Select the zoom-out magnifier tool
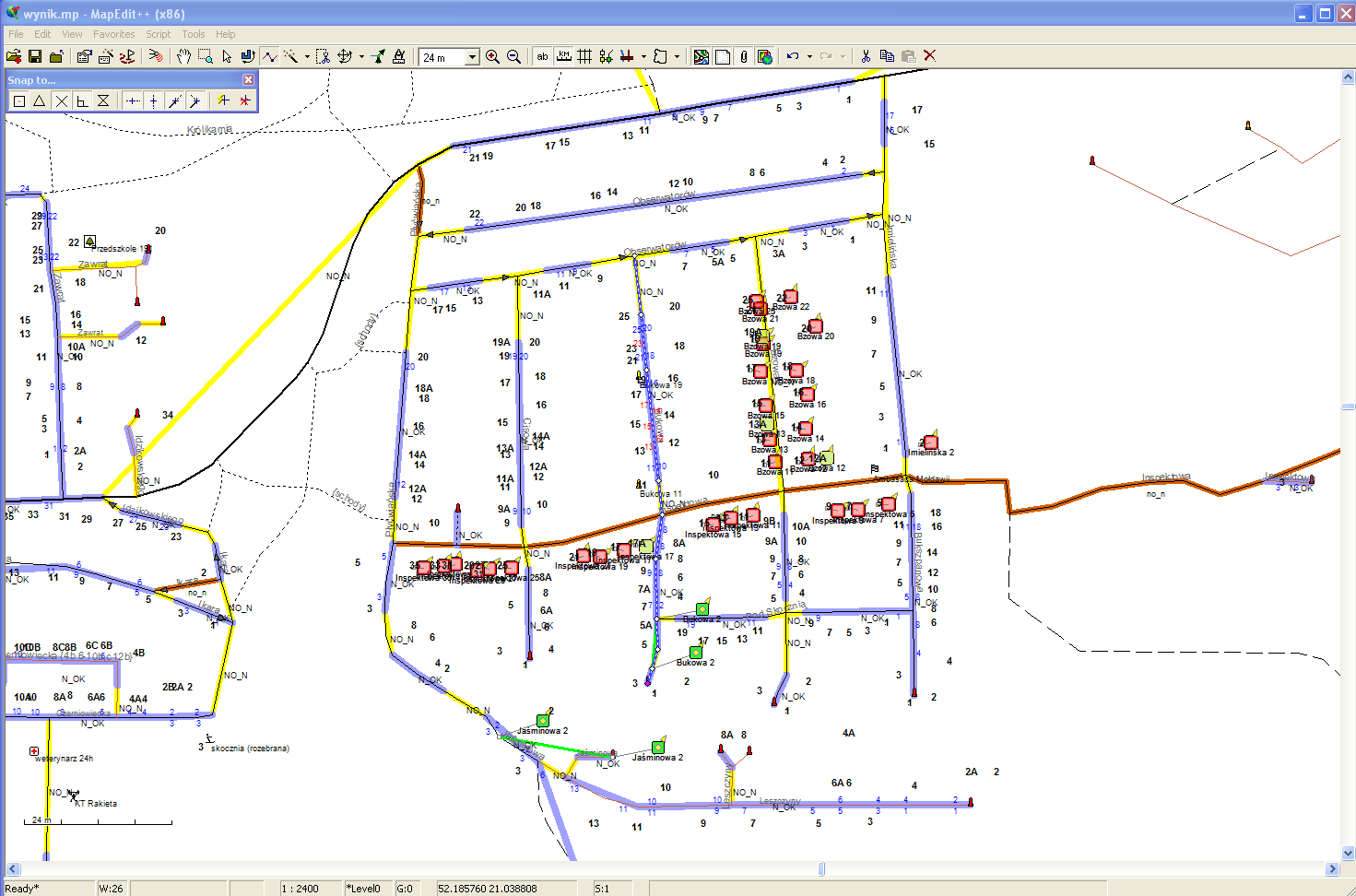This screenshot has height=896, width=1356. click(x=514, y=56)
